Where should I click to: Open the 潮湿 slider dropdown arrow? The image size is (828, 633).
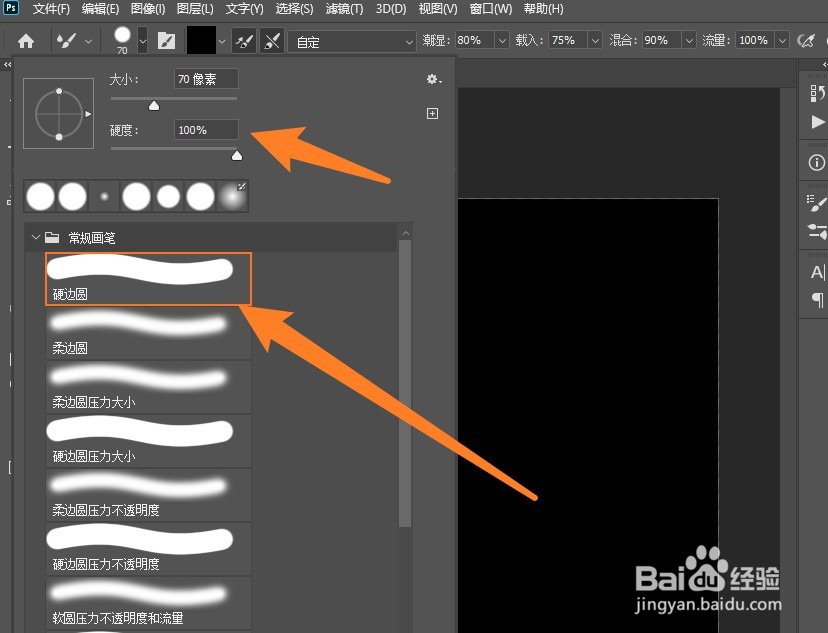tap(502, 40)
